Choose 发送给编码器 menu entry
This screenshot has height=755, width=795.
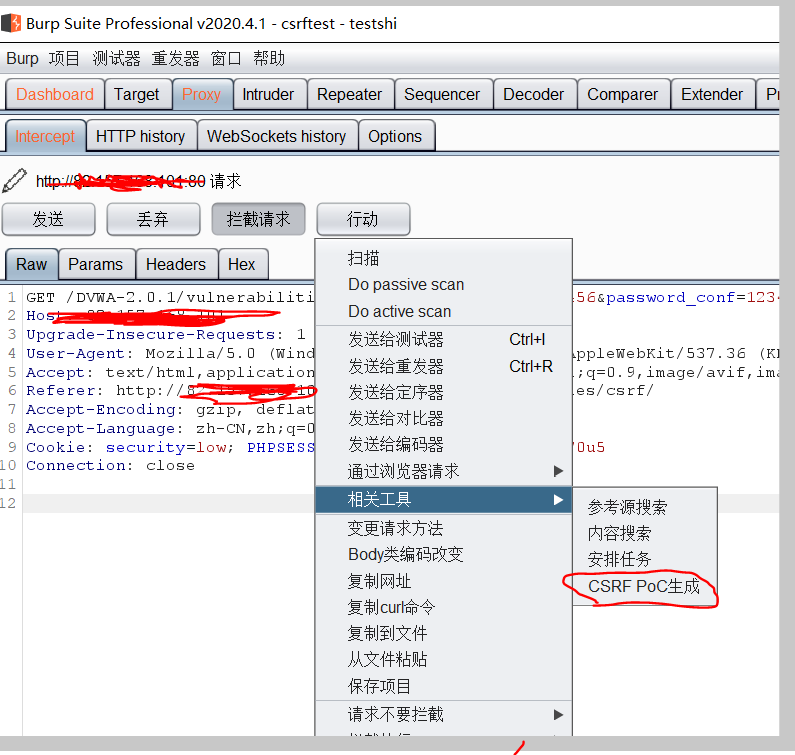pyautogui.click(x=444, y=445)
